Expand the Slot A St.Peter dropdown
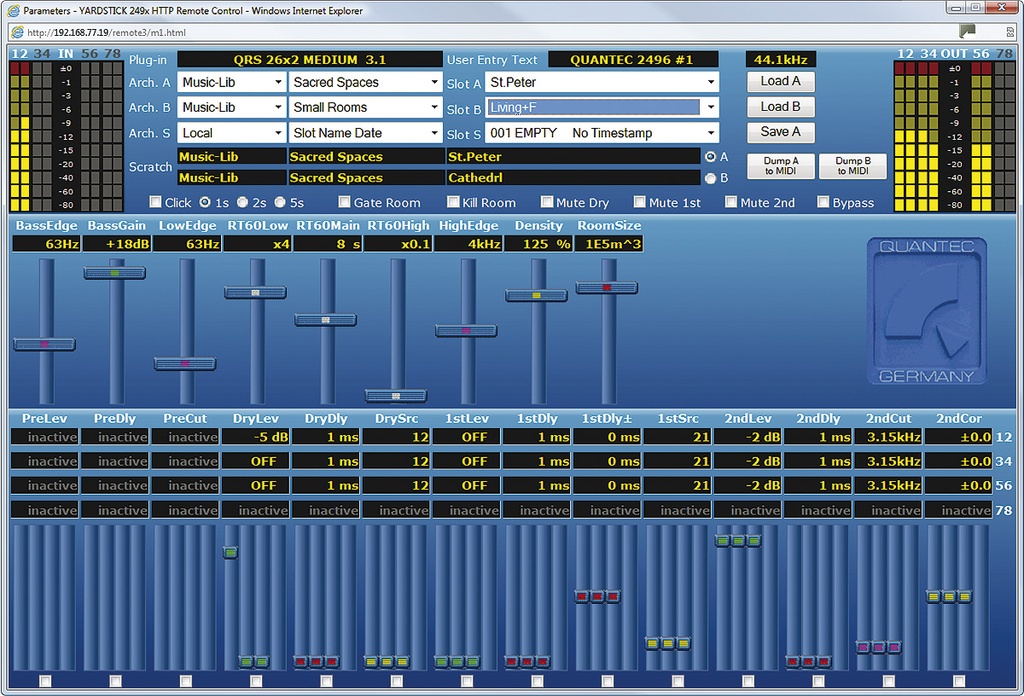 [602, 82]
